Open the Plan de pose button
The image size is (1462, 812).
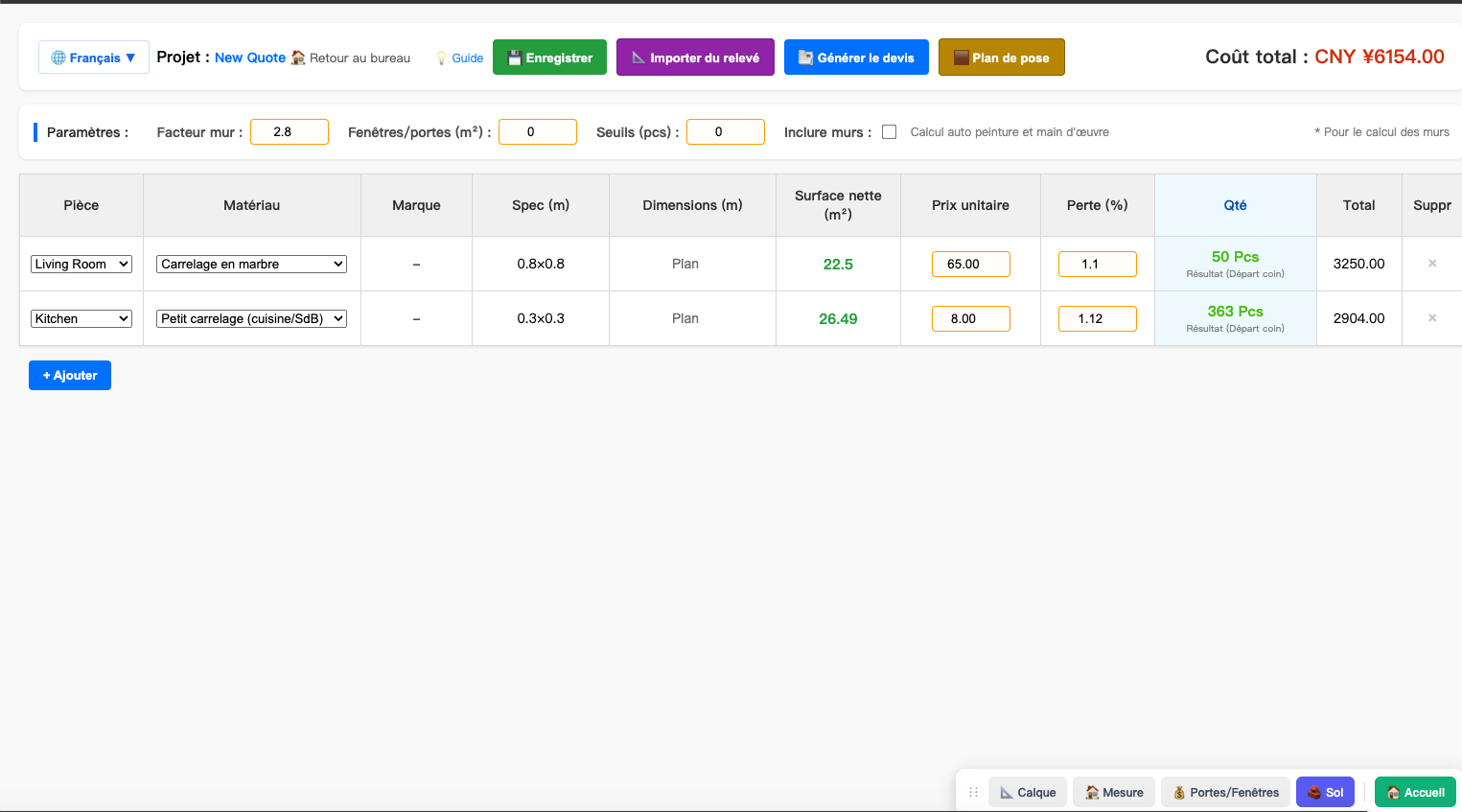tap(1002, 58)
